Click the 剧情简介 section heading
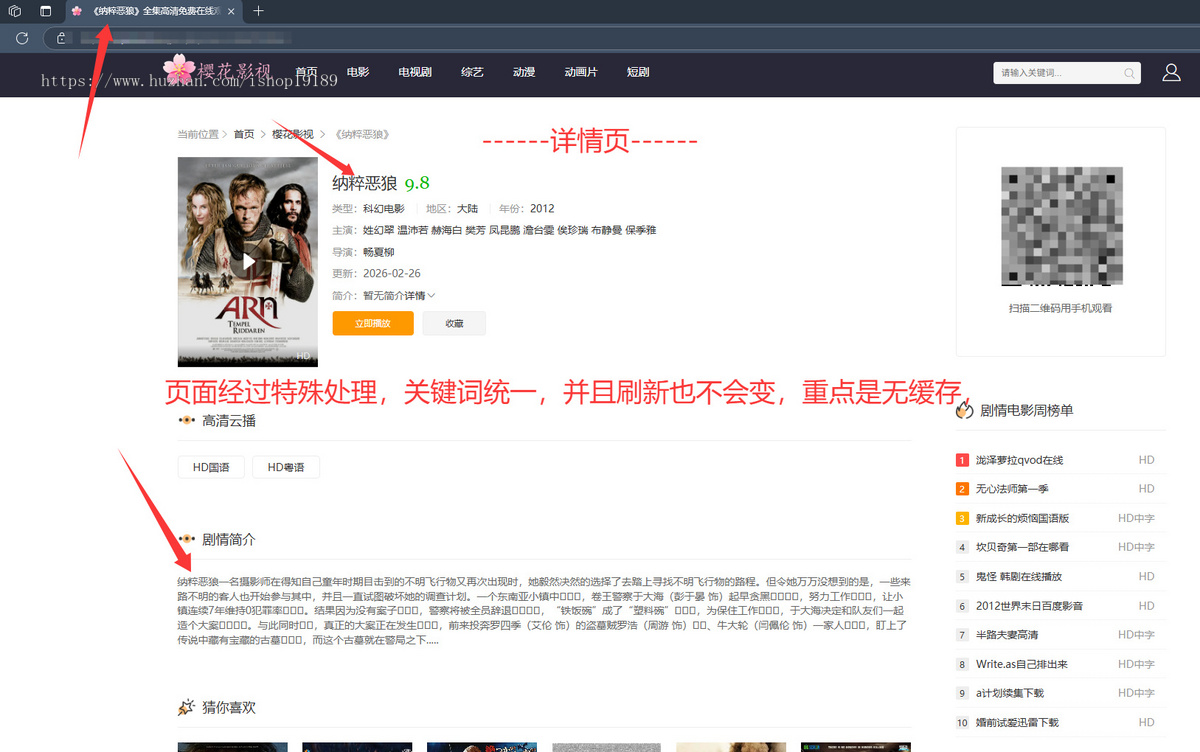 228,539
